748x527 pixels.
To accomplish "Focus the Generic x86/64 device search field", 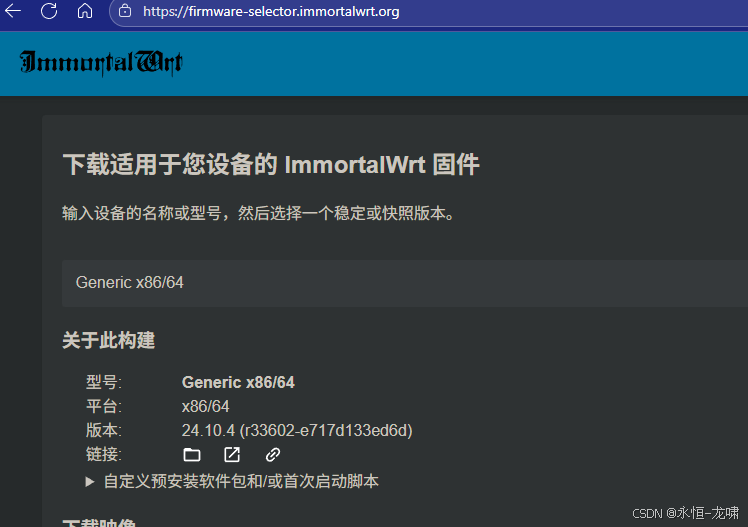I will click(x=405, y=283).
